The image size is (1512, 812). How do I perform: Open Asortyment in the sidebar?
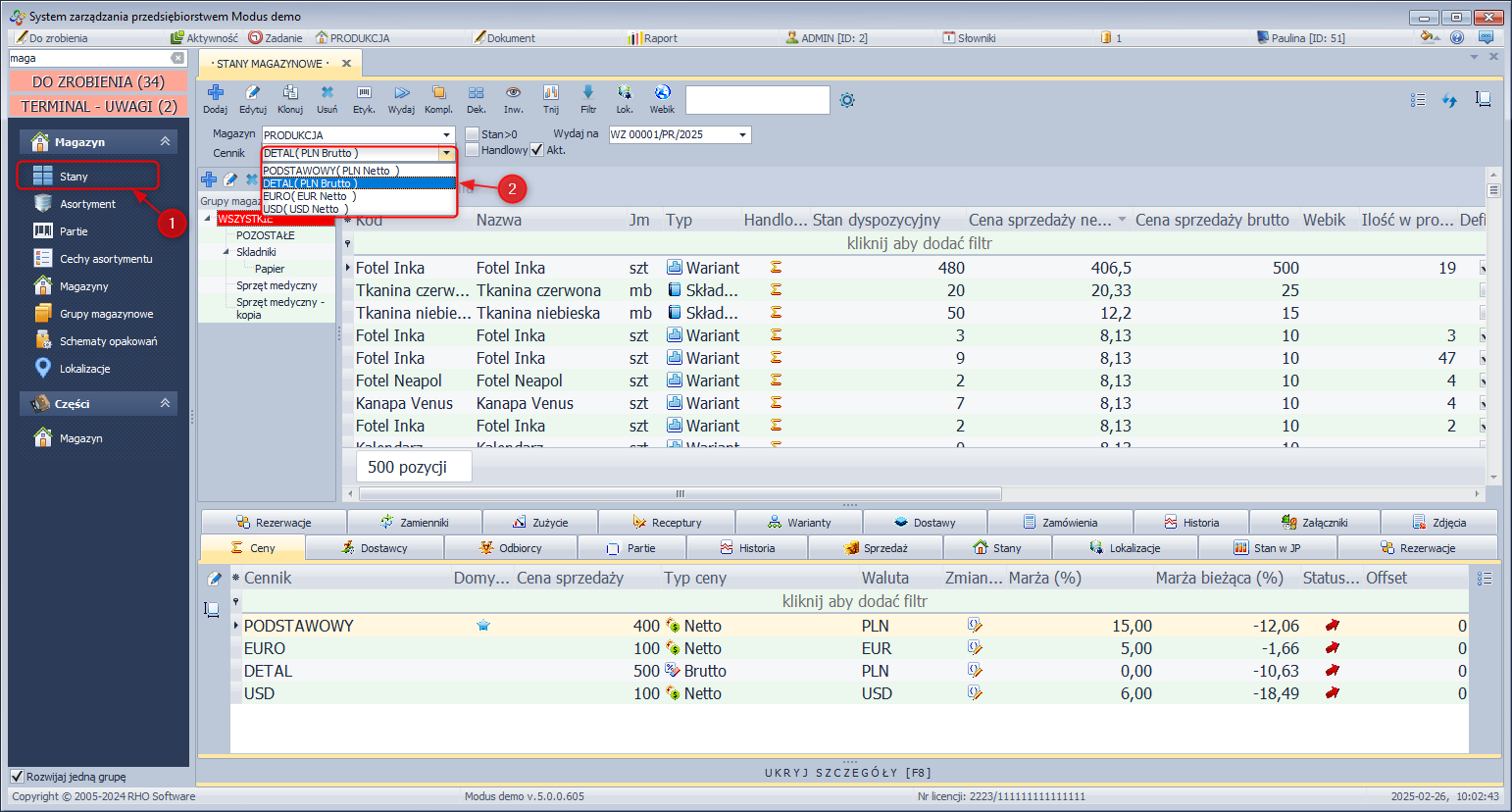tap(87, 204)
